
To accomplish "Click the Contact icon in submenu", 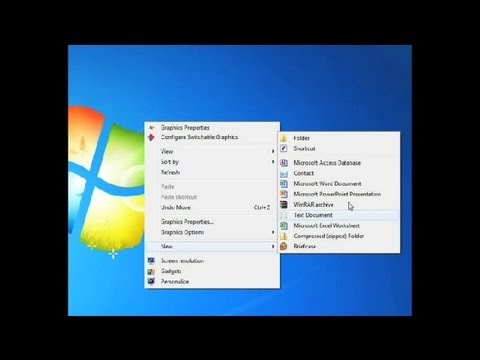I will (x=284, y=173).
